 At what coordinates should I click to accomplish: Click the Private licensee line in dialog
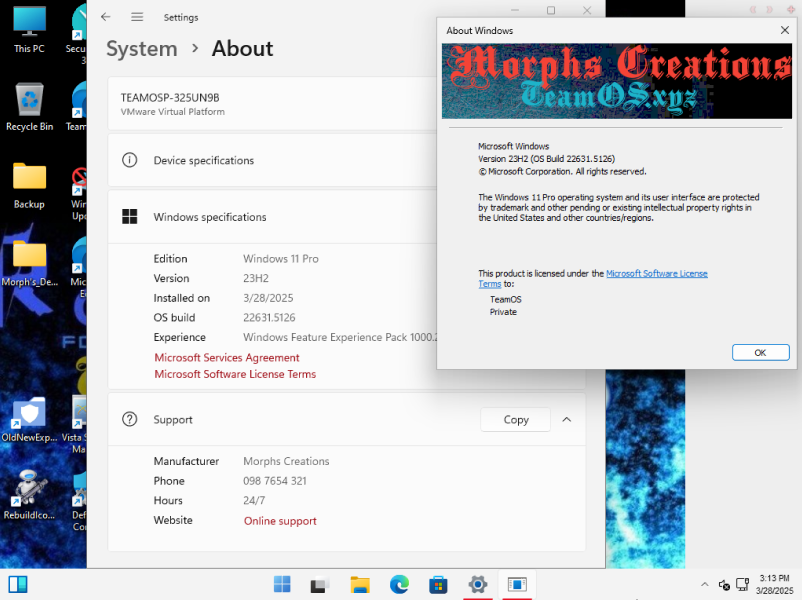(x=503, y=312)
